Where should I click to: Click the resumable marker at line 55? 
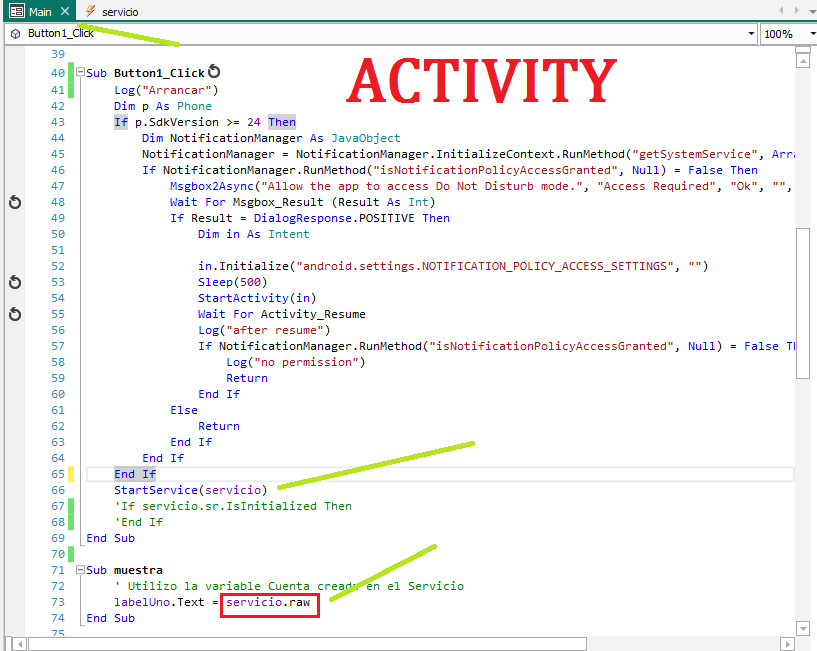click(15, 314)
